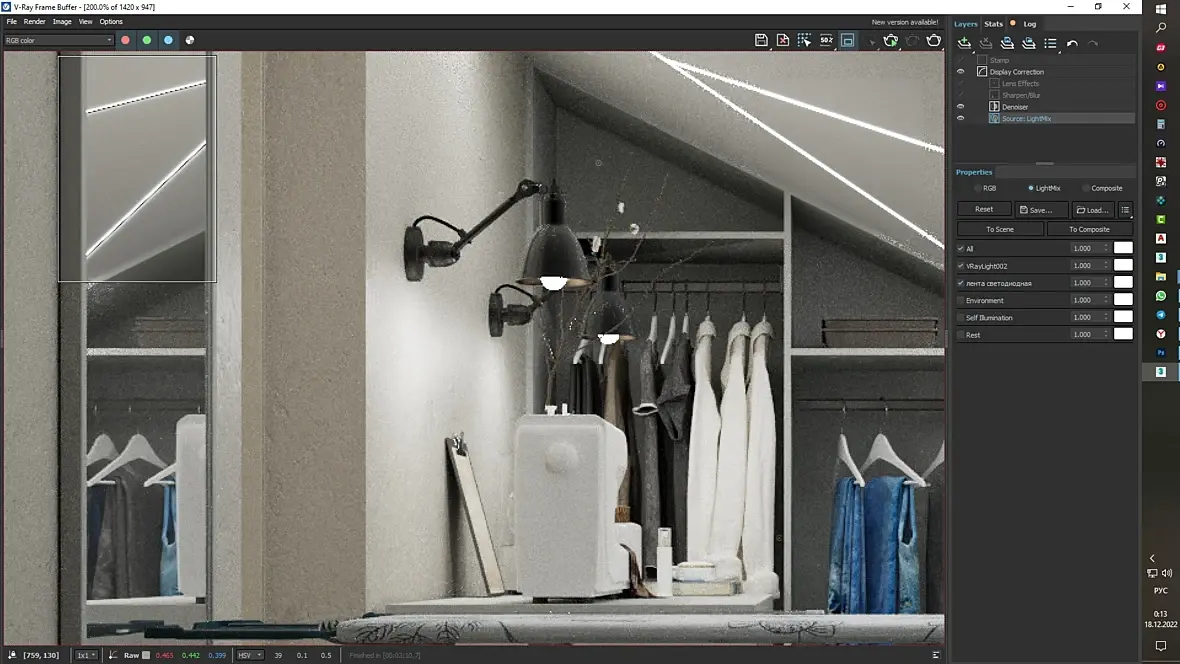Click the Save layer tree preset icon

[x=1007, y=43]
